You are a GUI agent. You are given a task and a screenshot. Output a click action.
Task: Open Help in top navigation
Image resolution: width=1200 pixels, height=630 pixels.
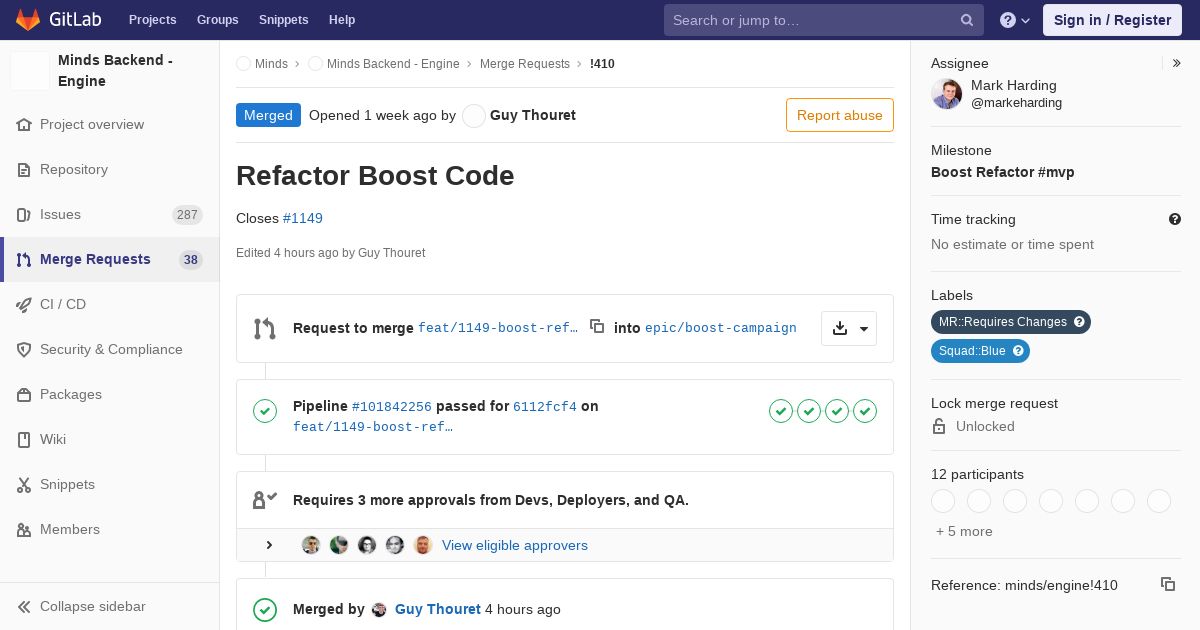click(342, 20)
